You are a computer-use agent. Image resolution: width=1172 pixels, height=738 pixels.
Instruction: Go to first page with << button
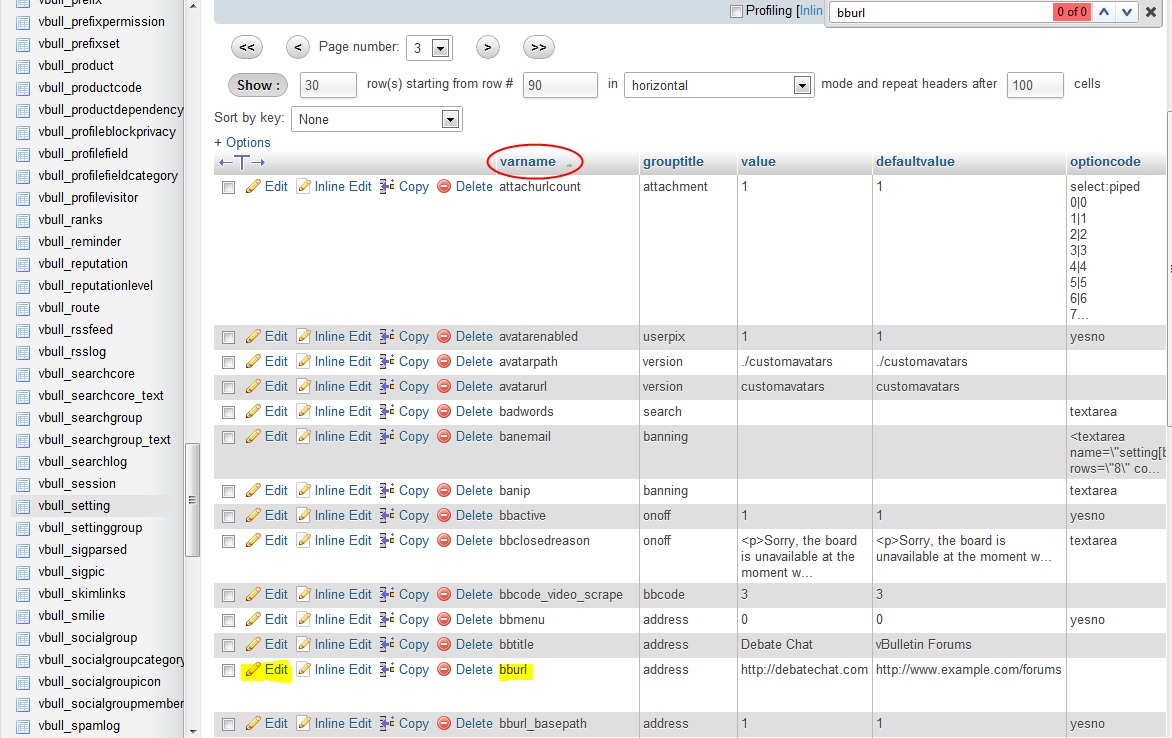pyautogui.click(x=247, y=47)
